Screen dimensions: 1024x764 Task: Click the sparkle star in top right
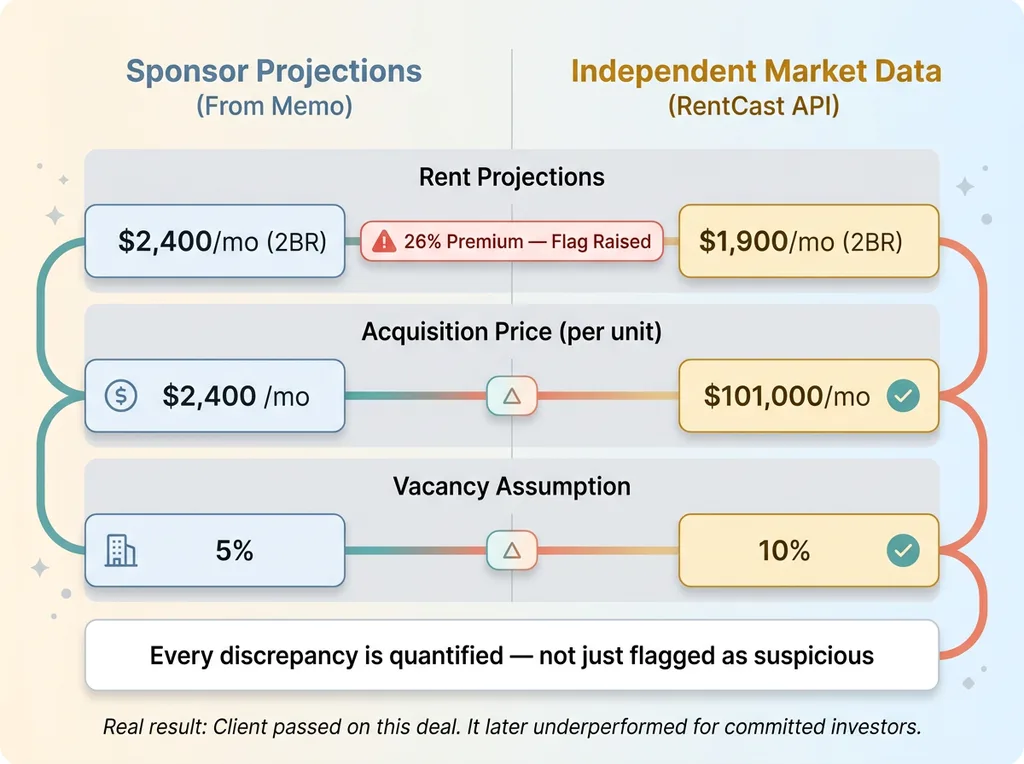pyautogui.click(x=965, y=186)
